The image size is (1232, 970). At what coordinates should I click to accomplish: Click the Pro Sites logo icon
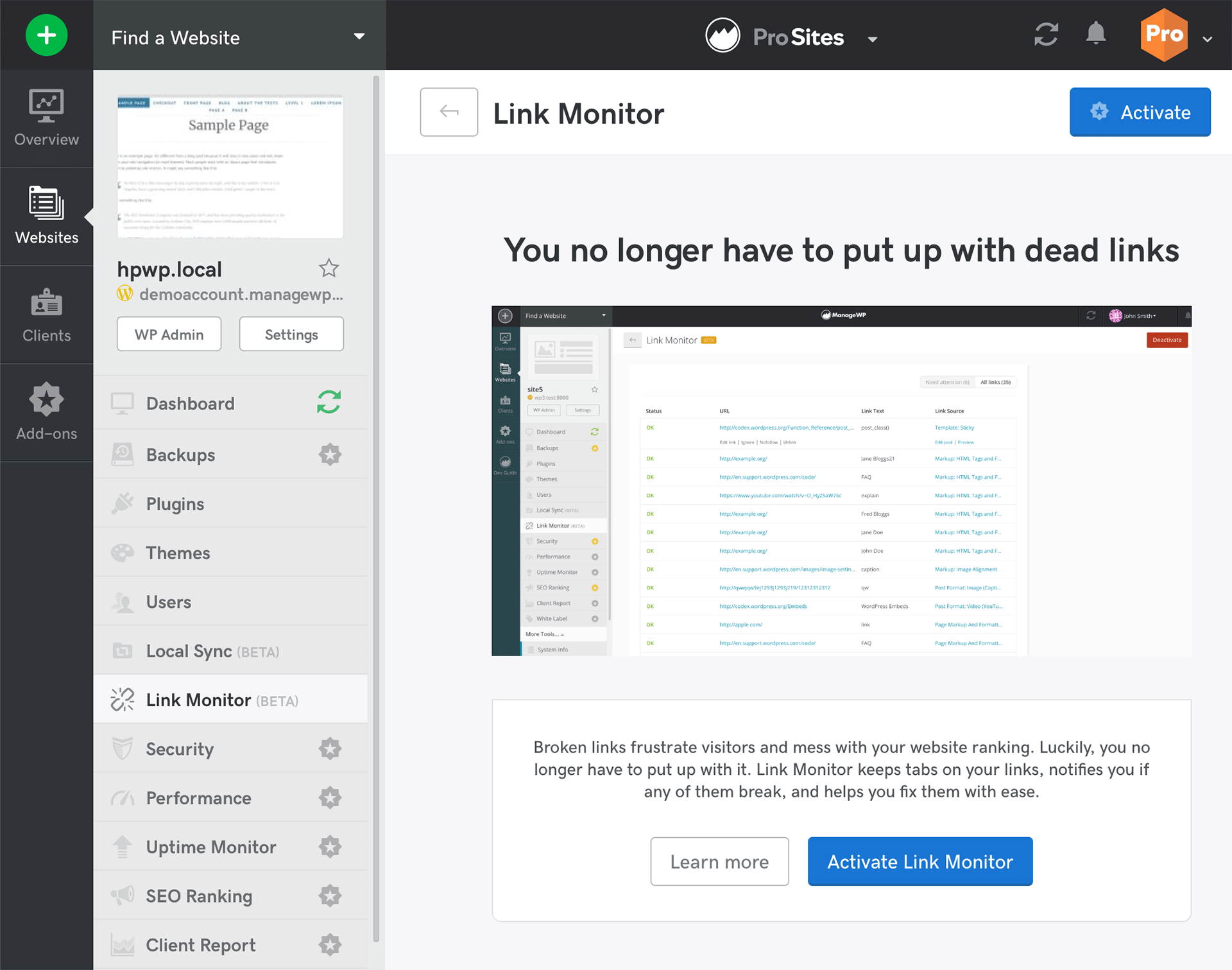(x=723, y=35)
